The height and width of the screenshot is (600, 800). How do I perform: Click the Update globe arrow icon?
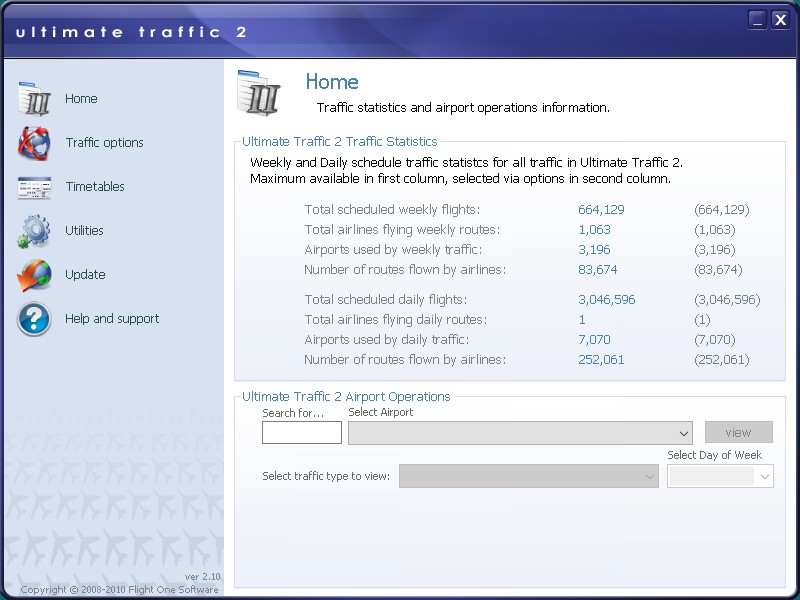tap(34, 275)
